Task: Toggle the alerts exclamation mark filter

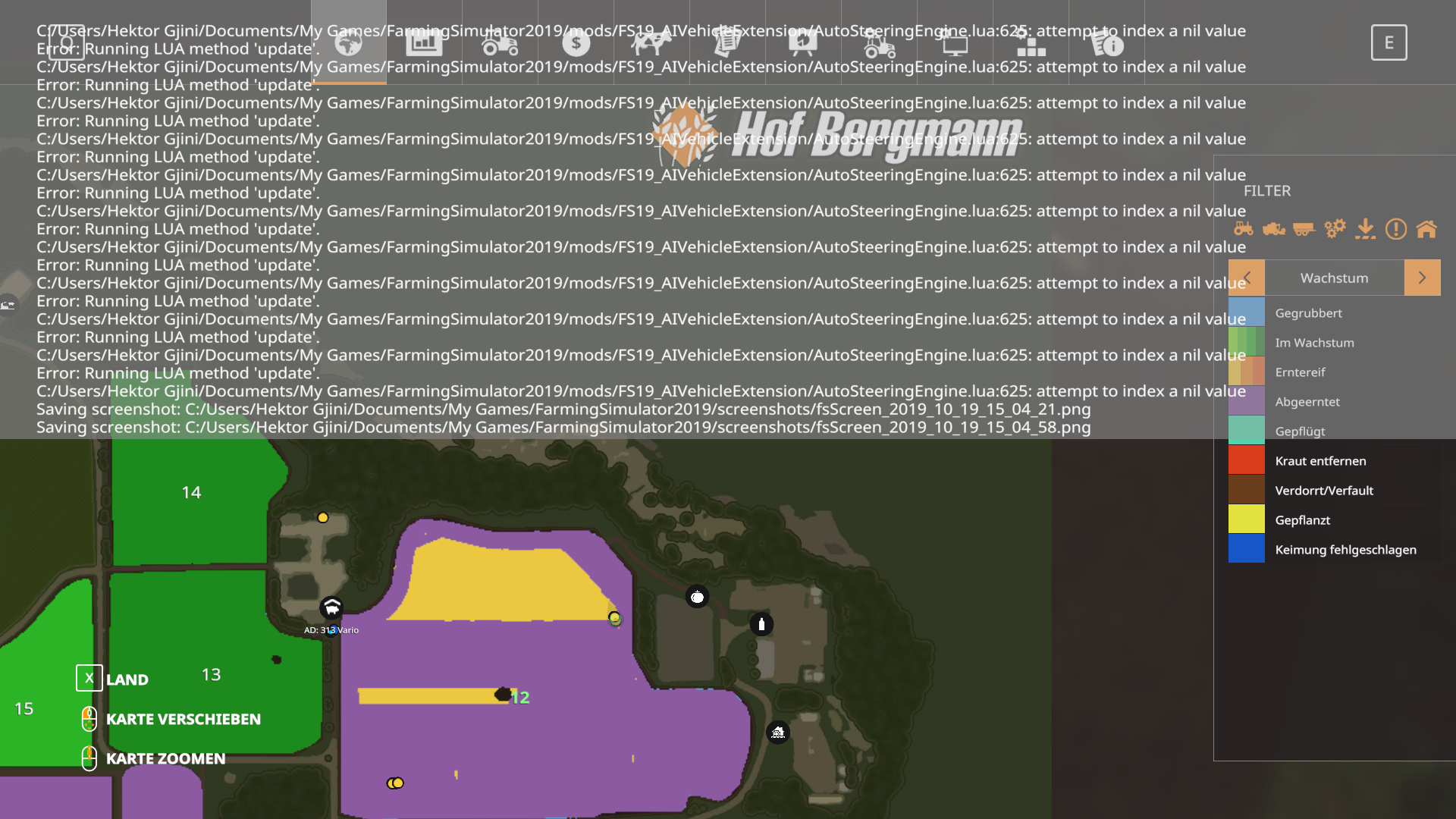Action: pyautogui.click(x=1396, y=229)
